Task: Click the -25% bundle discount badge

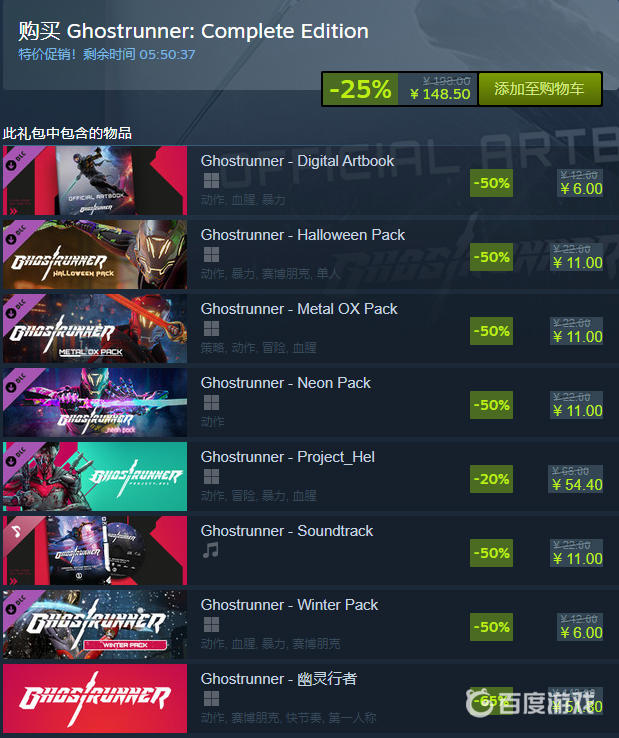Action: [360, 88]
